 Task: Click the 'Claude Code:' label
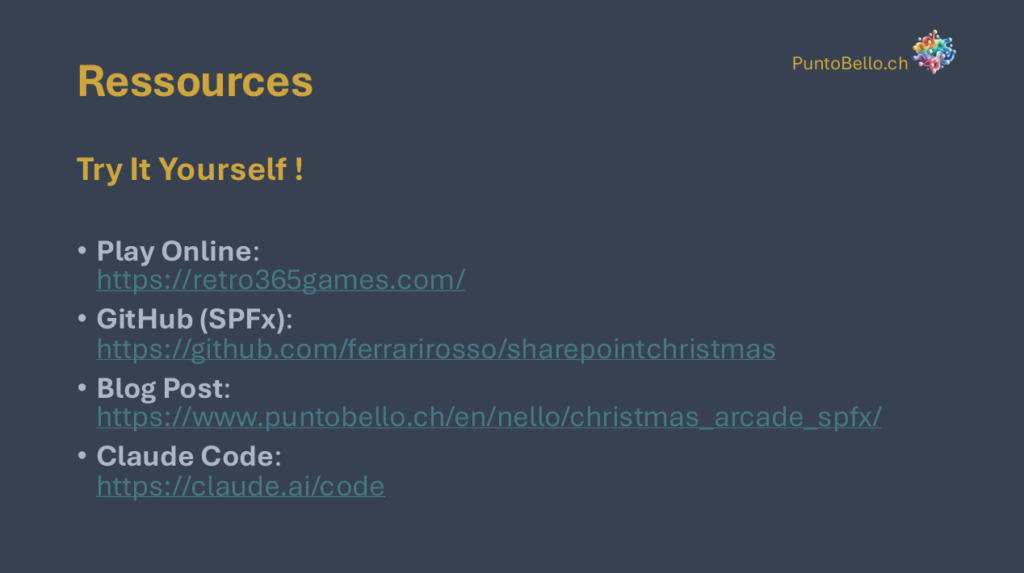(189, 456)
